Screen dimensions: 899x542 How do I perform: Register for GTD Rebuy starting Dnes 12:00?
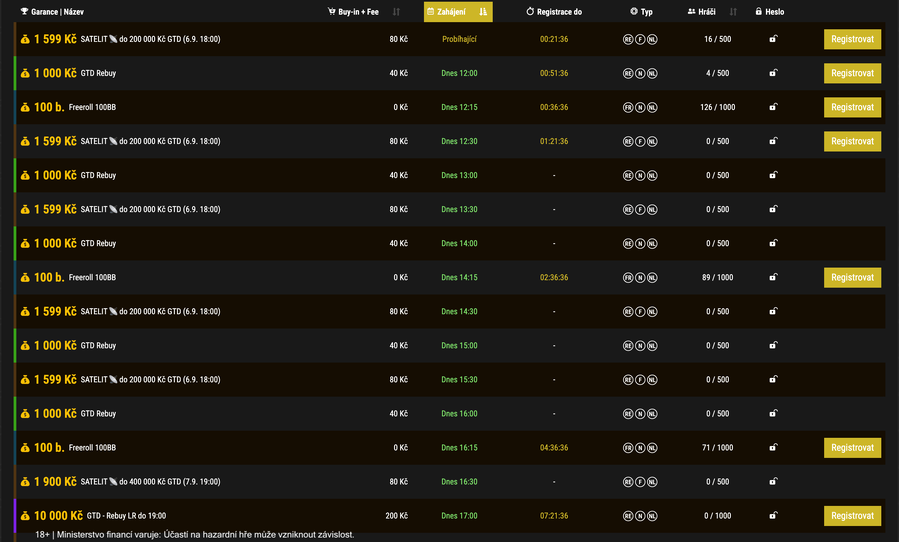coord(852,73)
